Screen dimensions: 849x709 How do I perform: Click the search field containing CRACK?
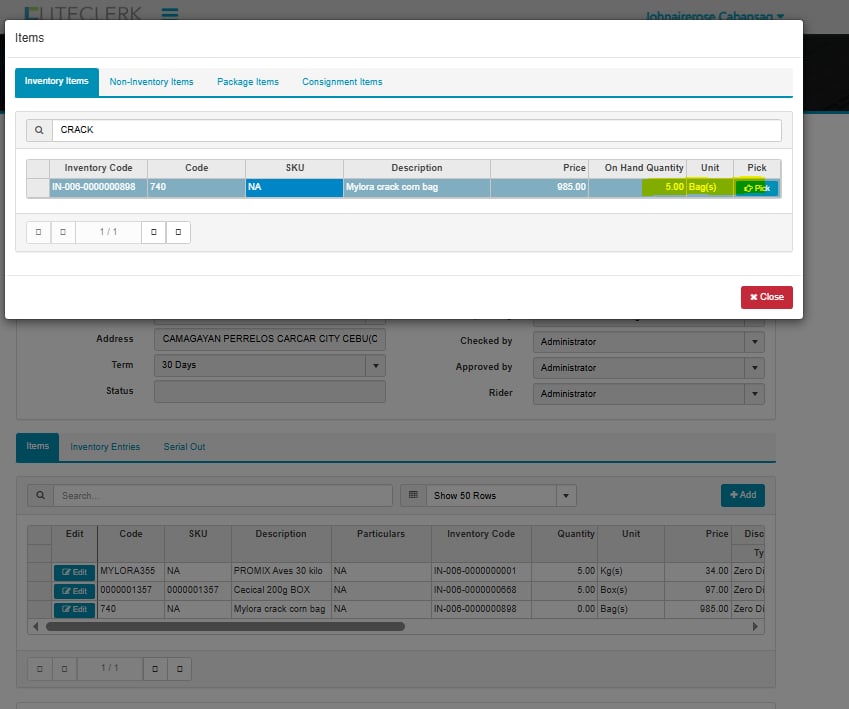(x=415, y=130)
